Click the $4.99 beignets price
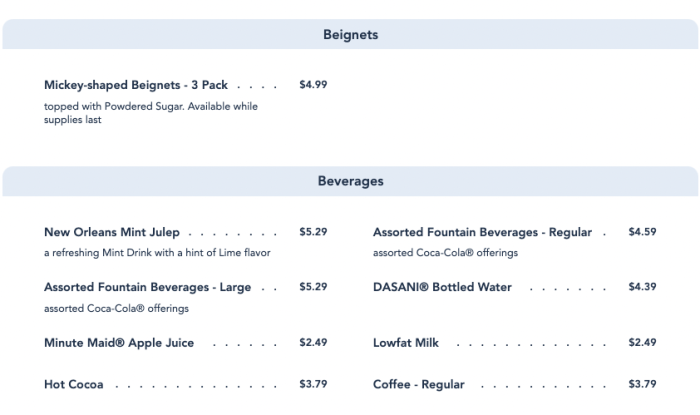The width and height of the screenshot is (700, 415). coord(313,84)
